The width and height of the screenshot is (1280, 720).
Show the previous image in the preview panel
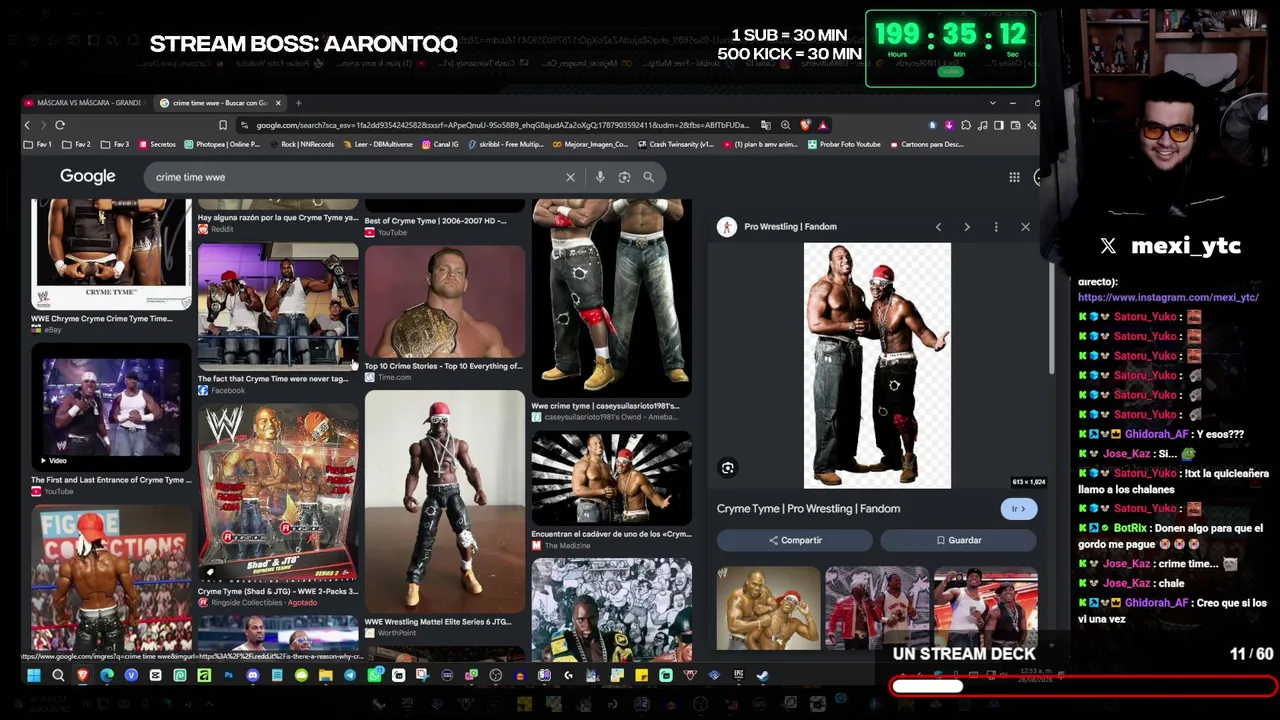[938, 227]
